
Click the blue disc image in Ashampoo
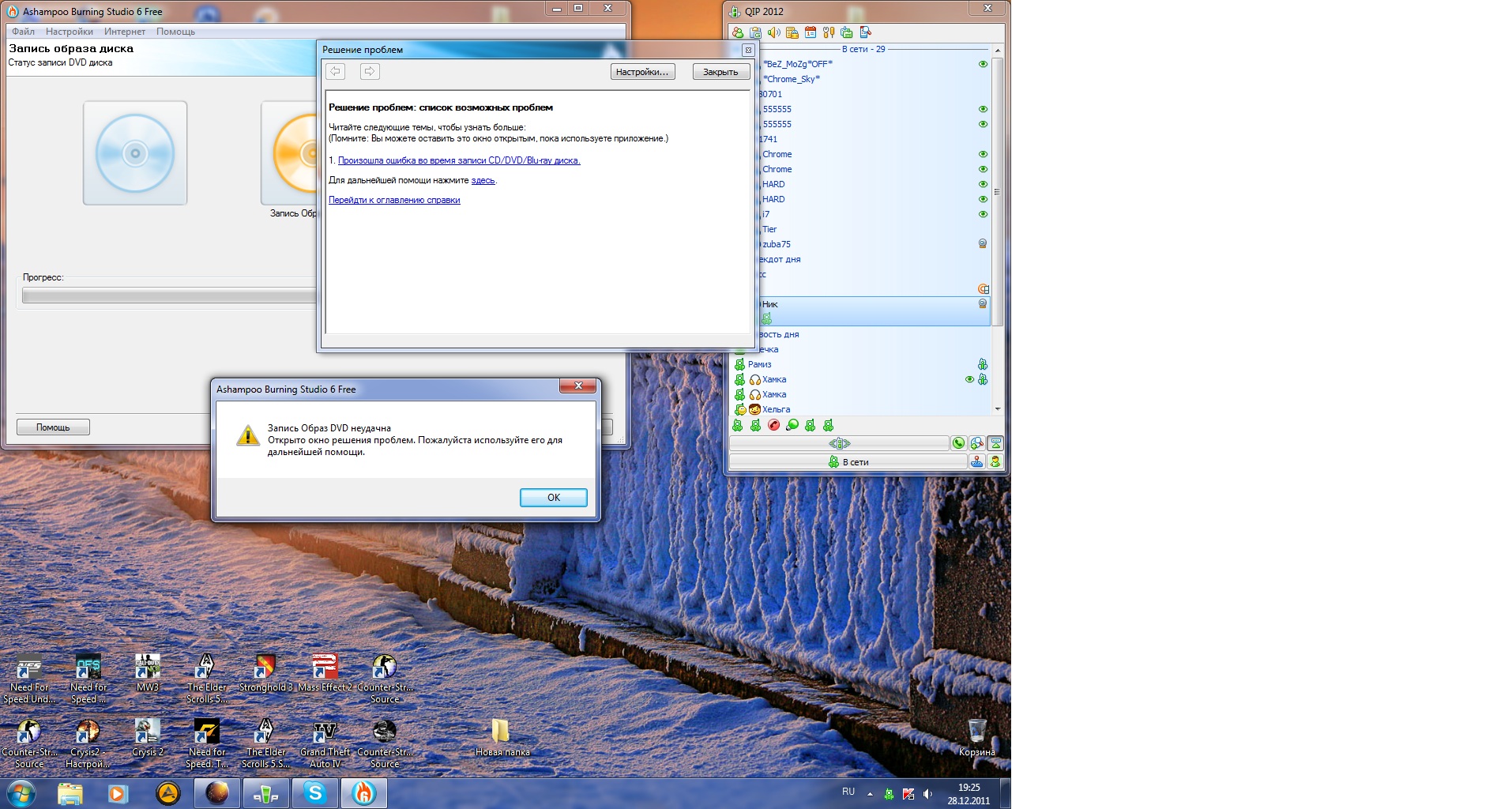pyautogui.click(x=135, y=153)
